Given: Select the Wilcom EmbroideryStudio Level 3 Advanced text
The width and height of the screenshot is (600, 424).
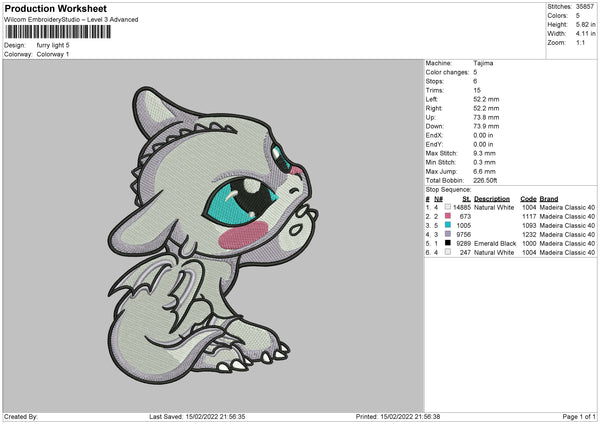Looking at the screenshot, I should click(71, 20).
